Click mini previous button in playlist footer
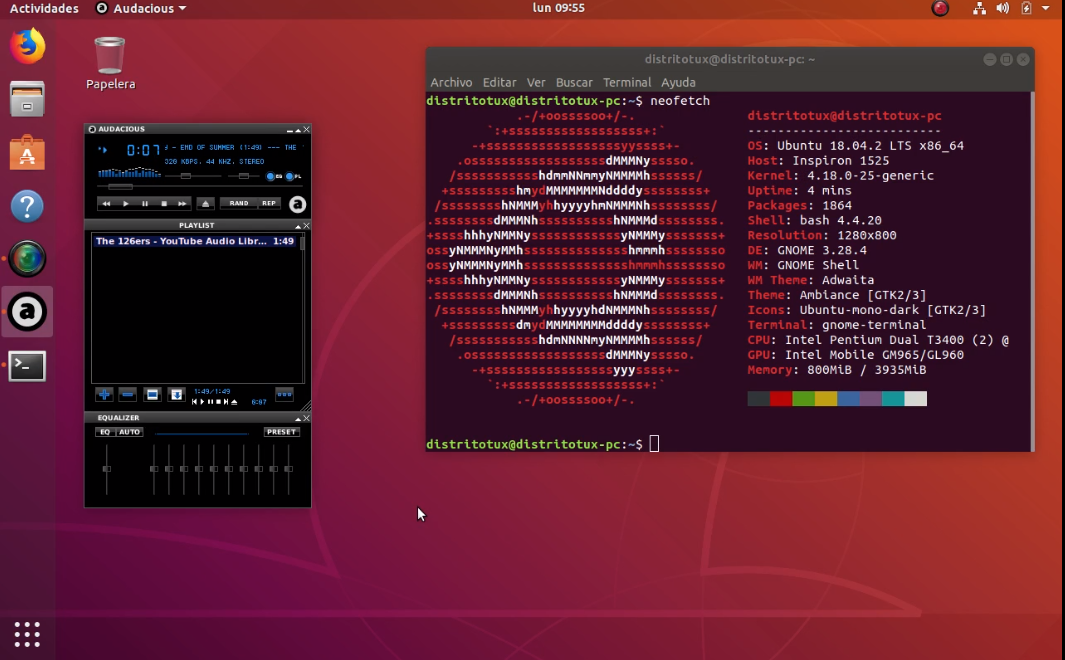This screenshot has width=1065, height=660. coord(194,402)
